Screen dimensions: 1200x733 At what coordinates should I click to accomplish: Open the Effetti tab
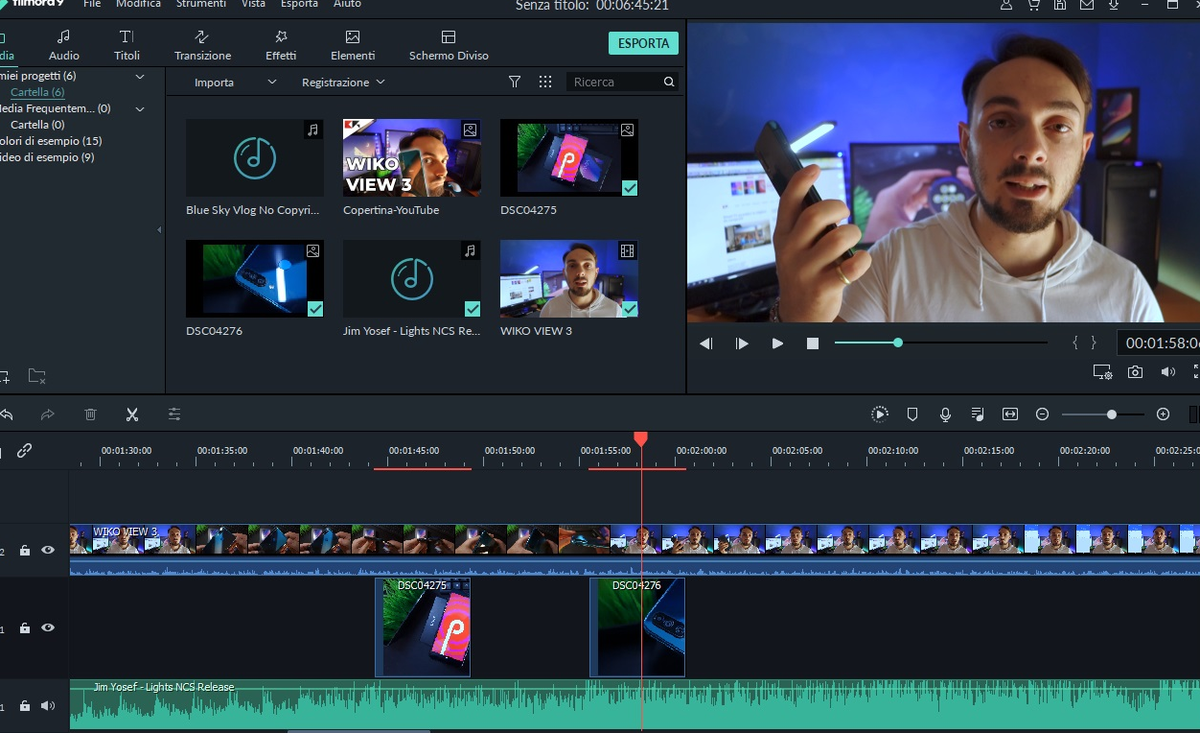(x=281, y=45)
